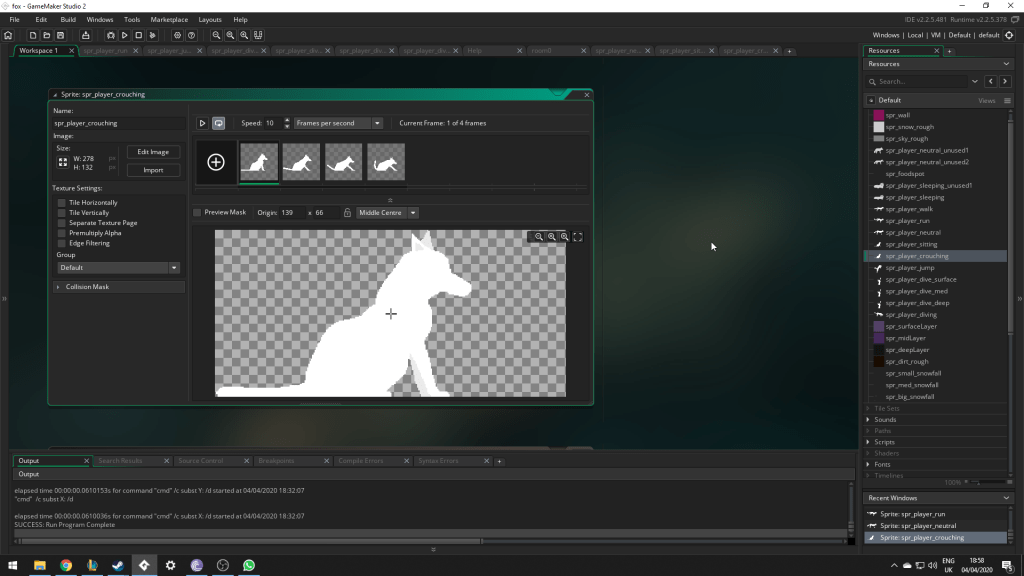The height and width of the screenshot is (576, 1024).
Task: Open the Build menu
Action: (68, 19)
